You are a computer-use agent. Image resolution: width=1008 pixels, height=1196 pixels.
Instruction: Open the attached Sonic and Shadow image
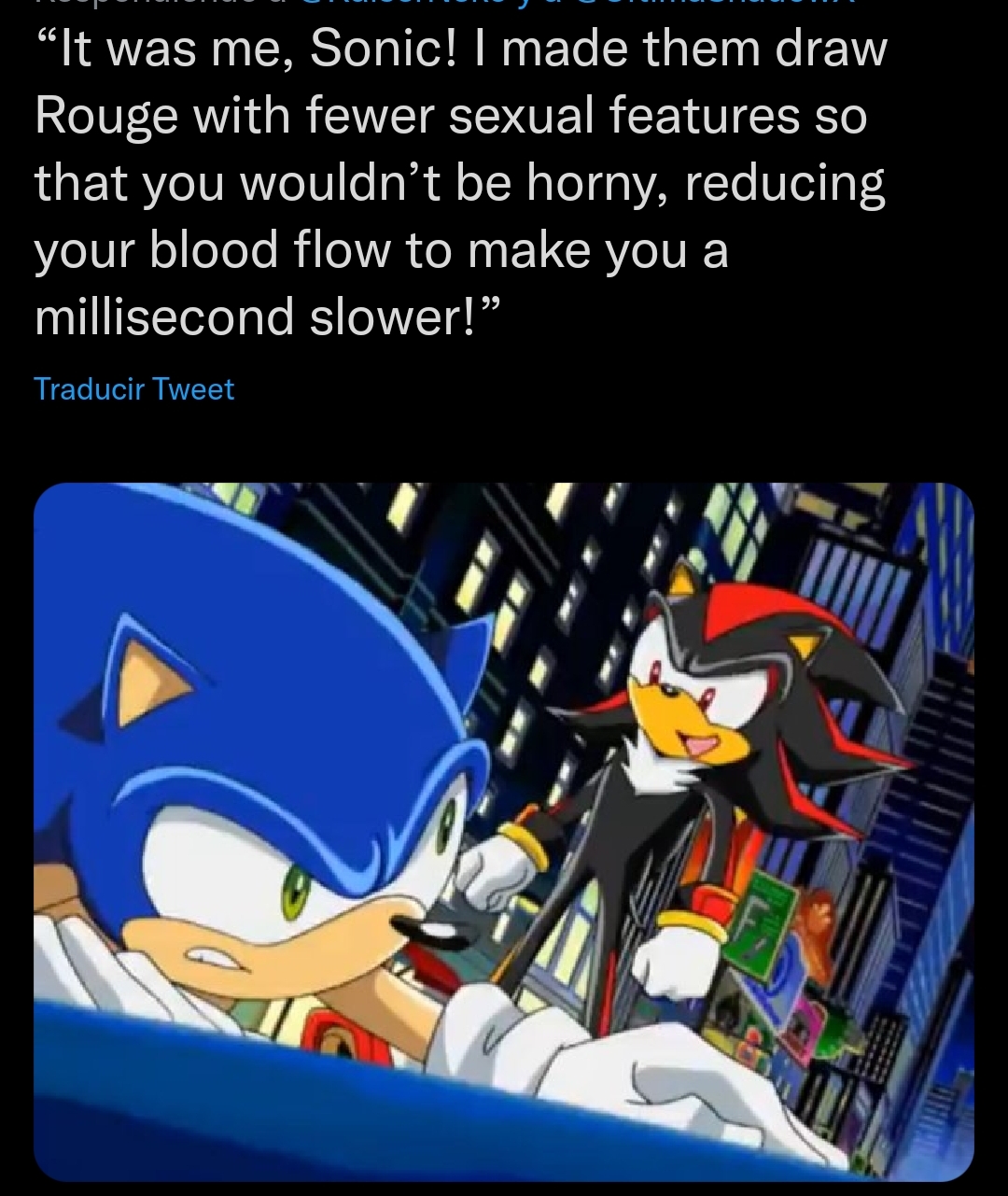click(504, 833)
